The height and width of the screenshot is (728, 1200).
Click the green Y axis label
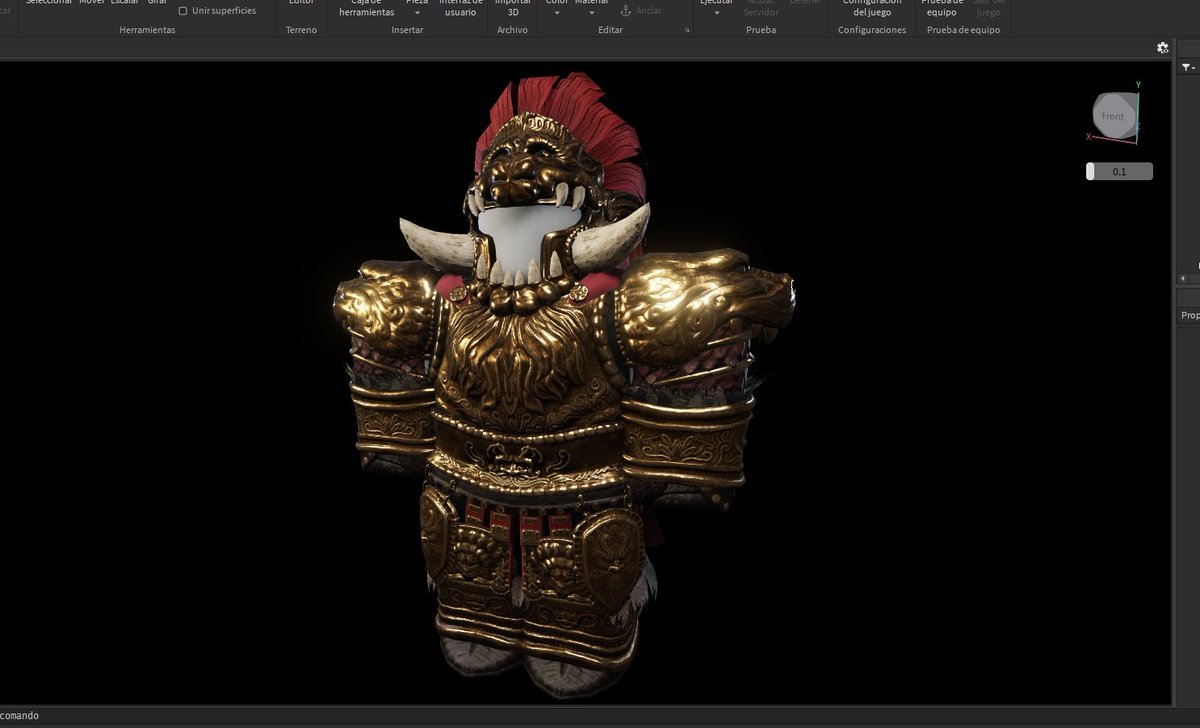pos(1138,85)
